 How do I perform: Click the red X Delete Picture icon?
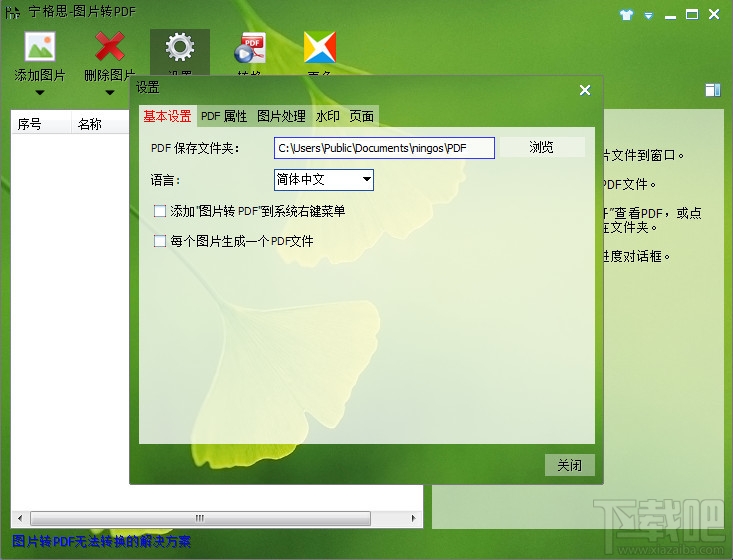tap(109, 46)
